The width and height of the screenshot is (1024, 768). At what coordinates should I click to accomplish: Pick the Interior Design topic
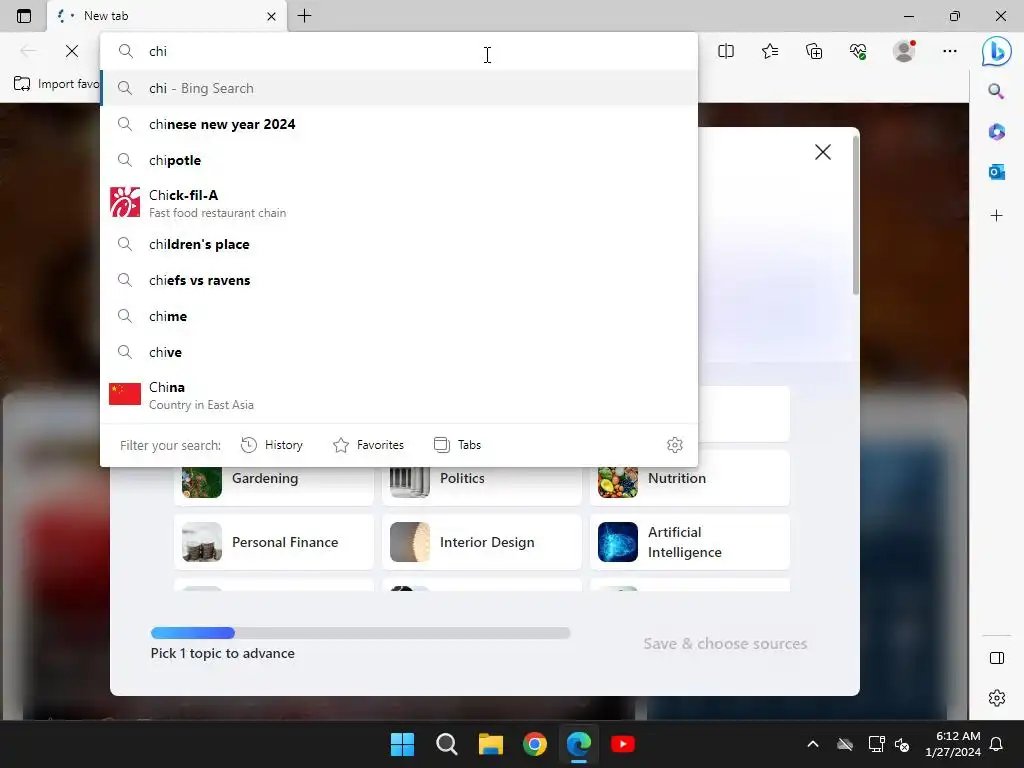click(481, 542)
